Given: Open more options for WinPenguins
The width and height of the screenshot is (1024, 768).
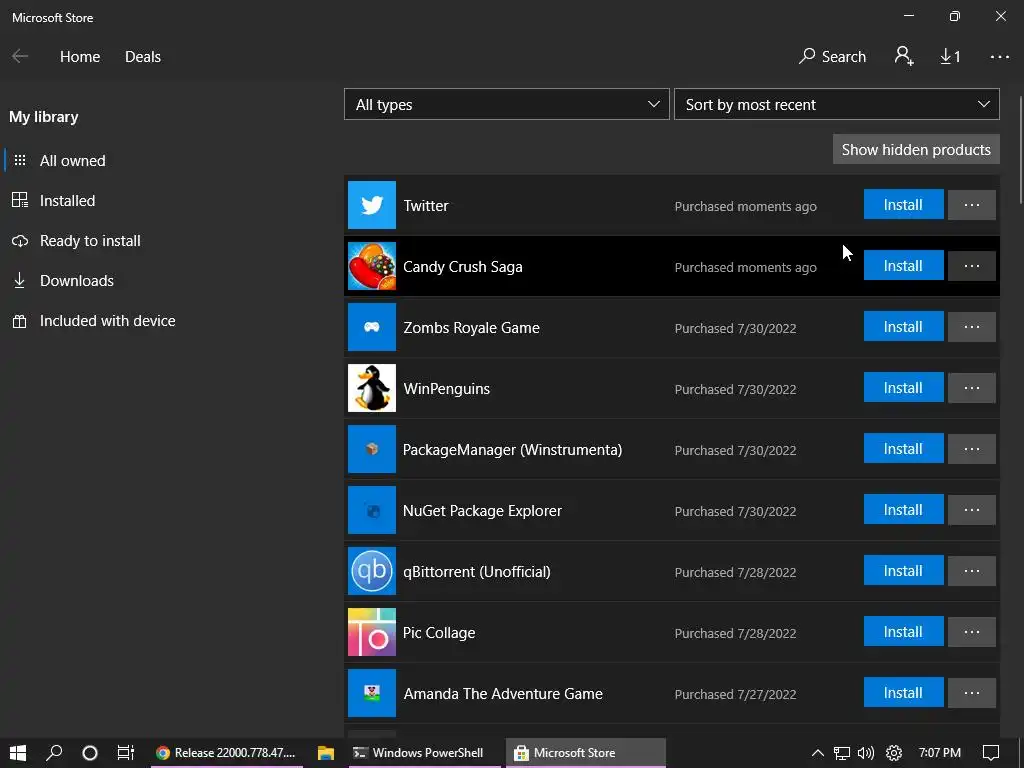Looking at the screenshot, I should 972,388.
